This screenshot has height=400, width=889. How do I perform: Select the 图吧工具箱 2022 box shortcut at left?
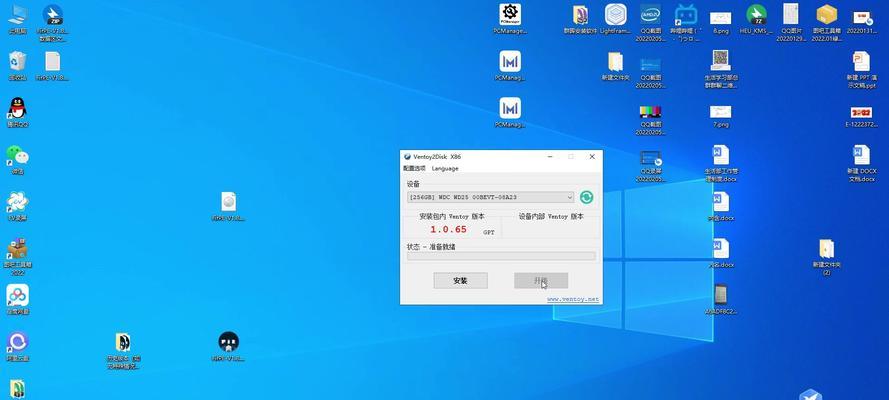tap(18, 257)
